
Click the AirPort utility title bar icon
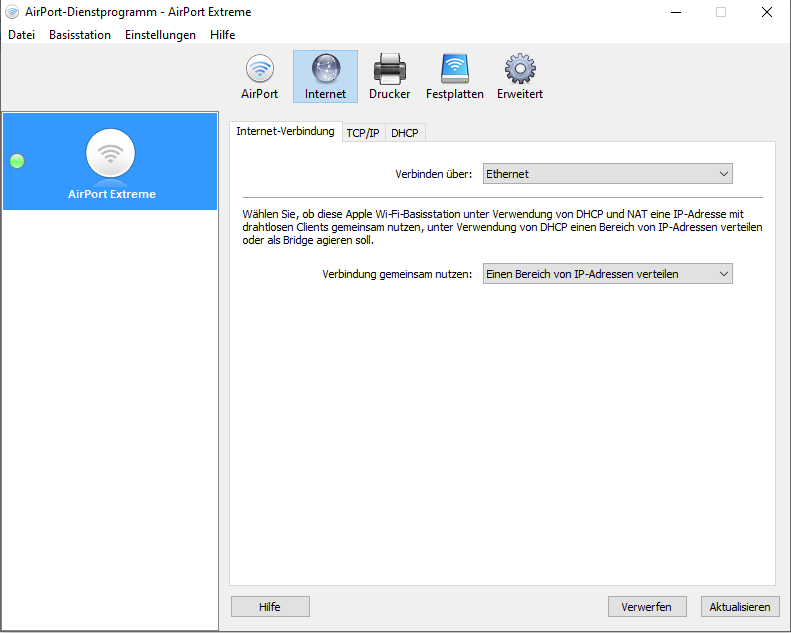pyautogui.click(x=12, y=12)
